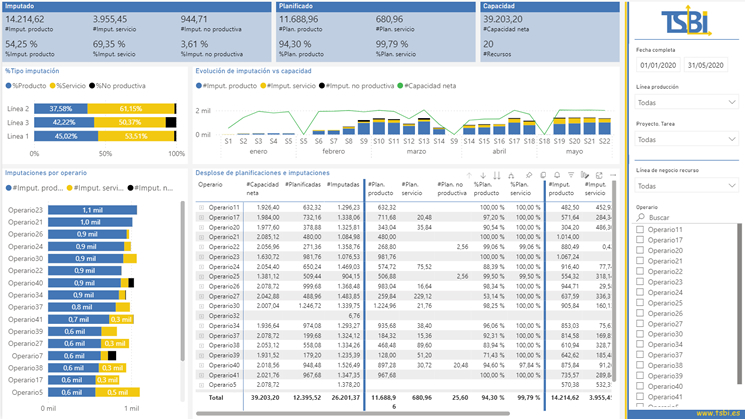This screenshot has height=419, width=745.
Task: Select the Línea 3 stacked bar
Action: 105,123
